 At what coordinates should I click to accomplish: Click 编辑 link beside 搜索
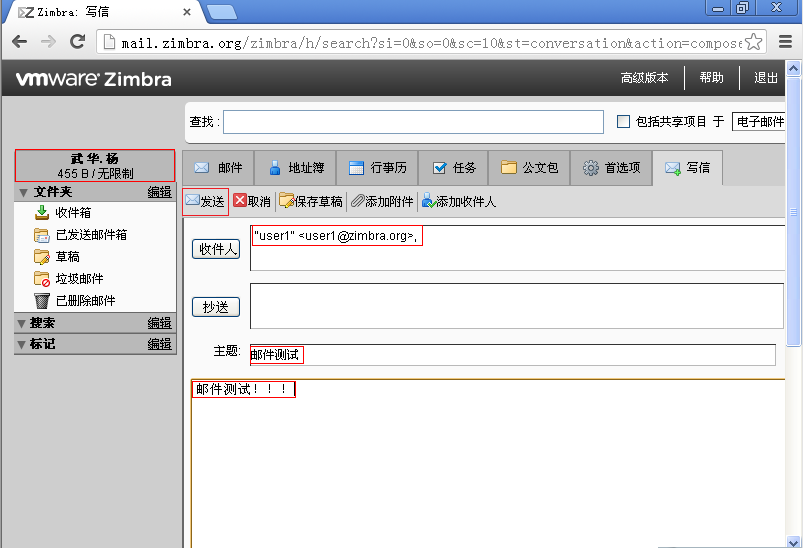(159, 323)
